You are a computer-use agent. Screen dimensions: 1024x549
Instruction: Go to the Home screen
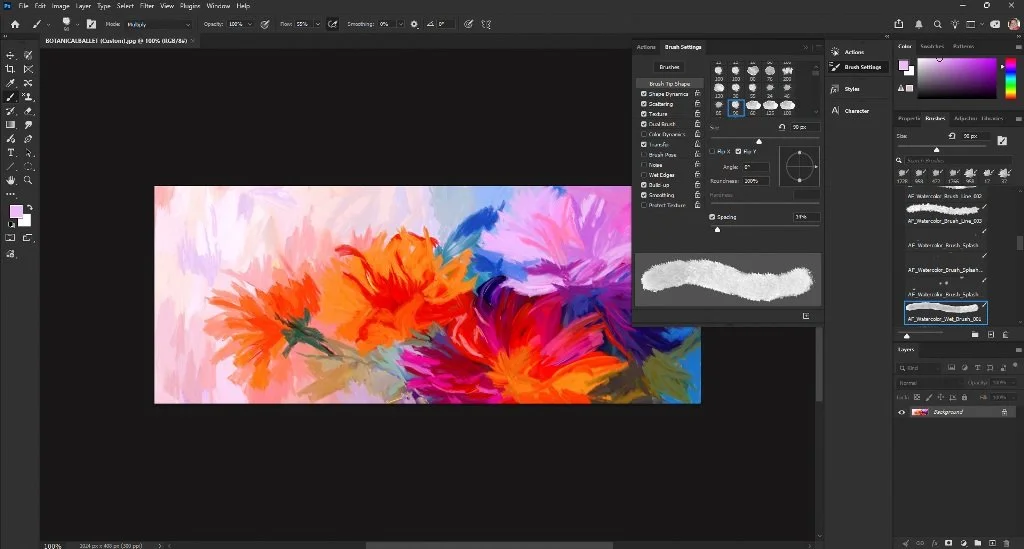coord(15,24)
